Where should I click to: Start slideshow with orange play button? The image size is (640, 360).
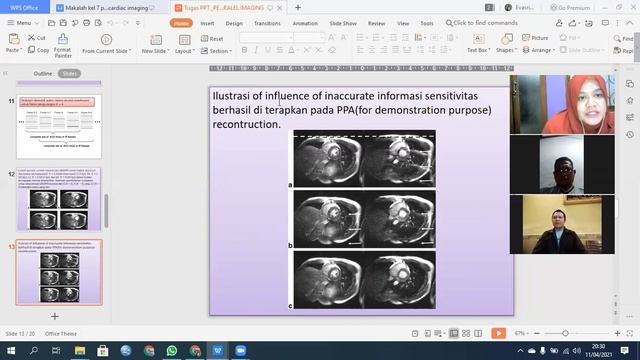tap(498, 333)
